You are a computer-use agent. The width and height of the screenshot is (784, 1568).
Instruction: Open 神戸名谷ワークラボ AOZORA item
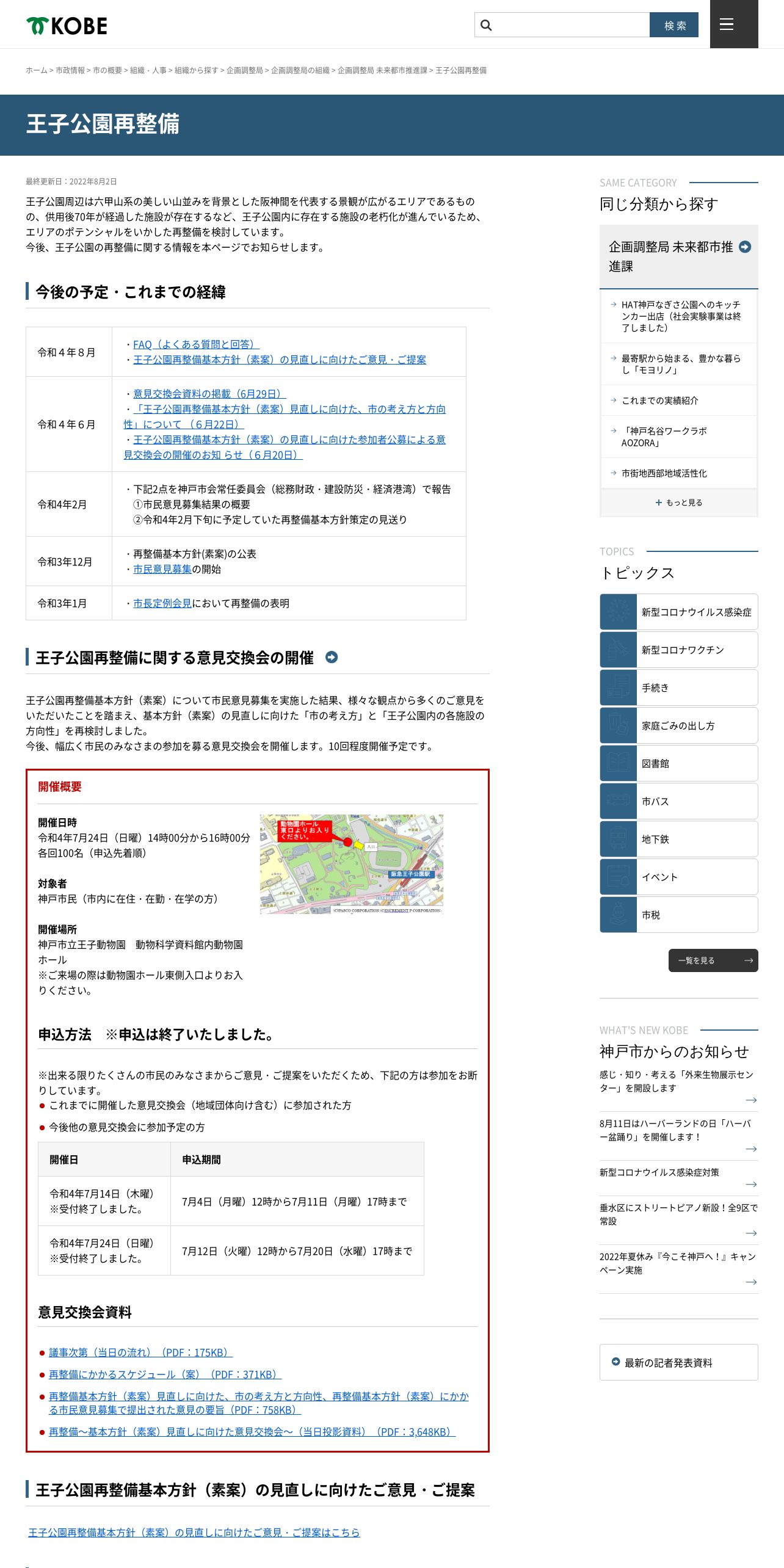tap(680, 437)
